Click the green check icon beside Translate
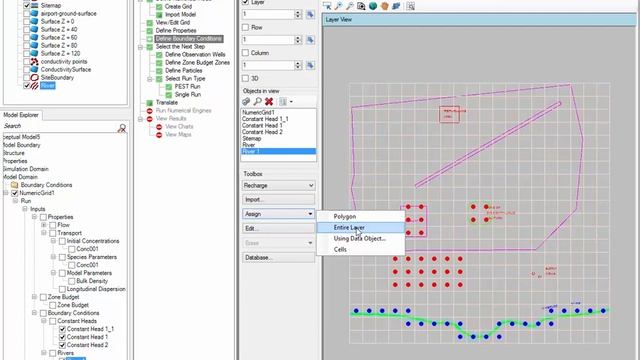This screenshot has height=360, width=640. click(150, 103)
